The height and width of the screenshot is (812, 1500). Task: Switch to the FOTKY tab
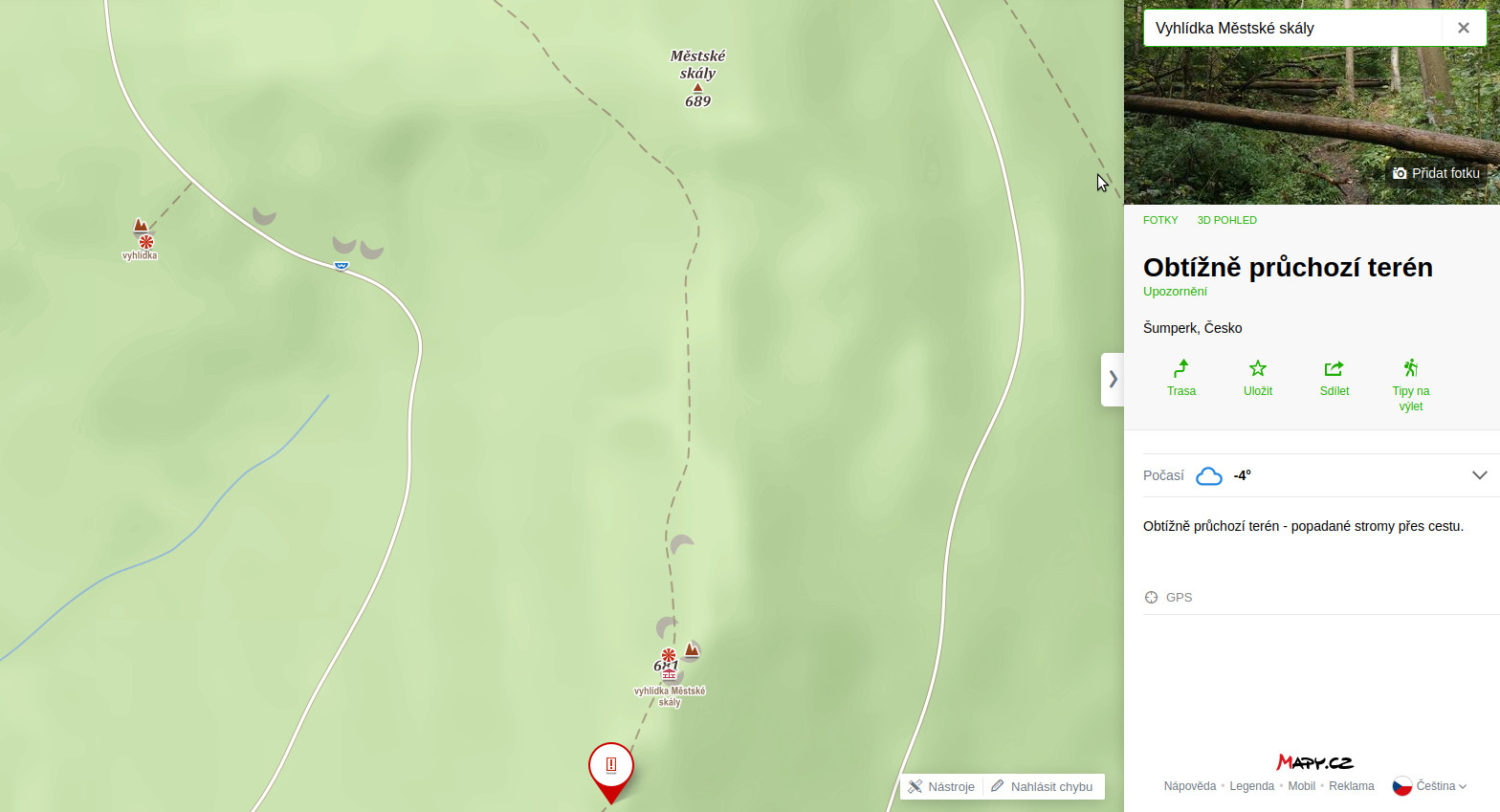point(1160,220)
